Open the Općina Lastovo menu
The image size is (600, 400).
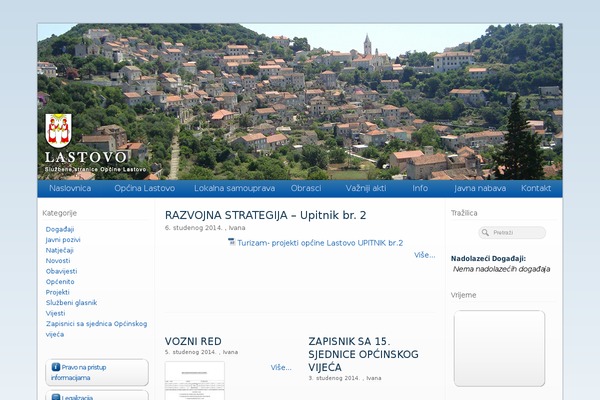(x=145, y=188)
